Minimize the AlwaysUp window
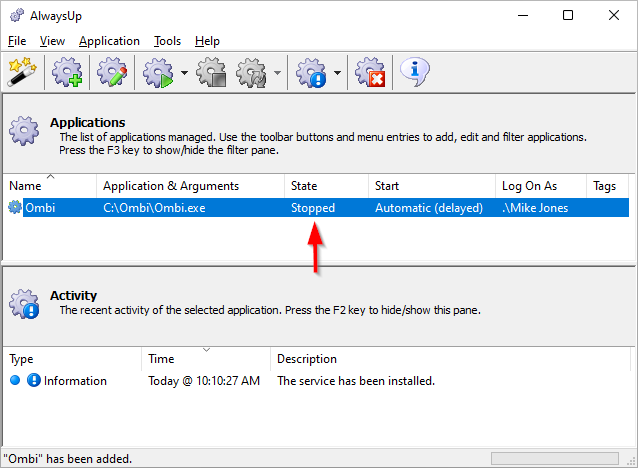 (x=523, y=15)
